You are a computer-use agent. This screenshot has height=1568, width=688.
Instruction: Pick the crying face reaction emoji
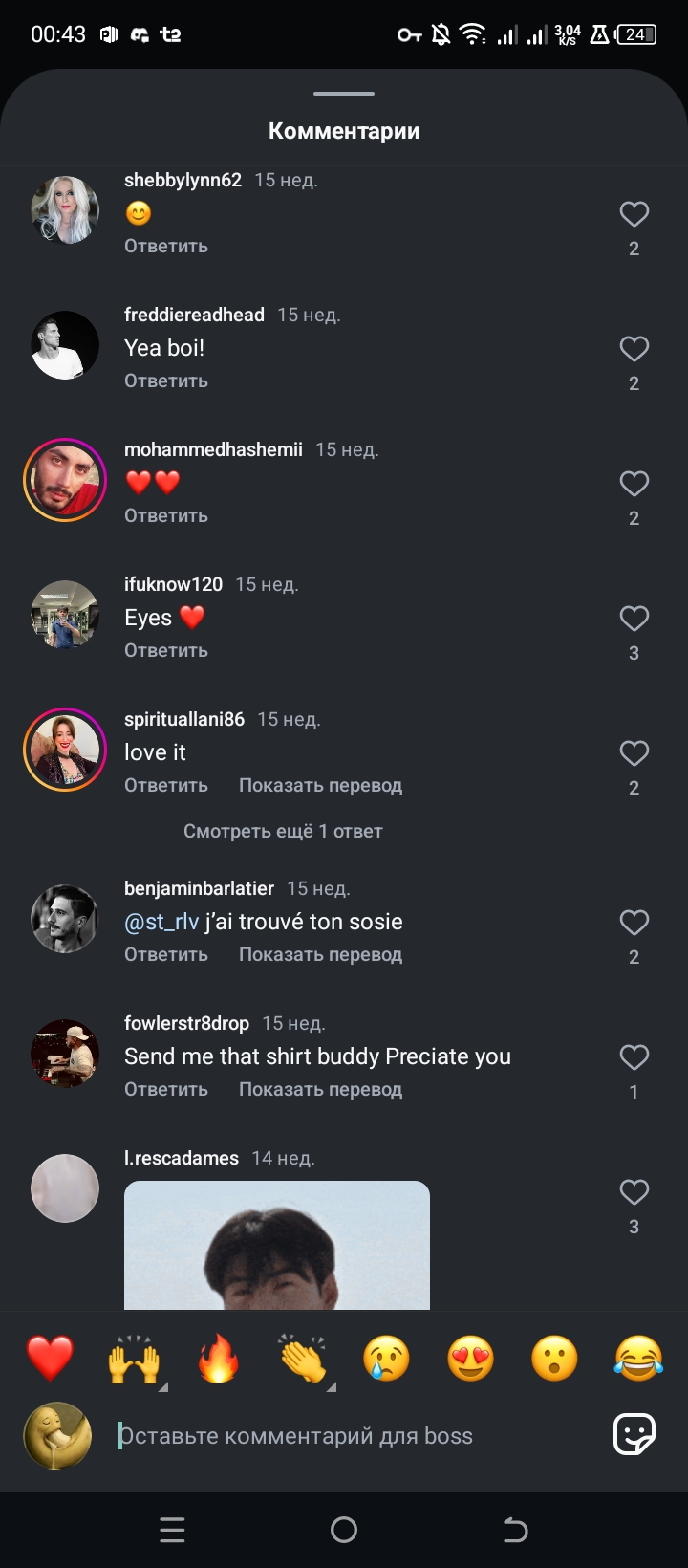(x=386, y=1359)
